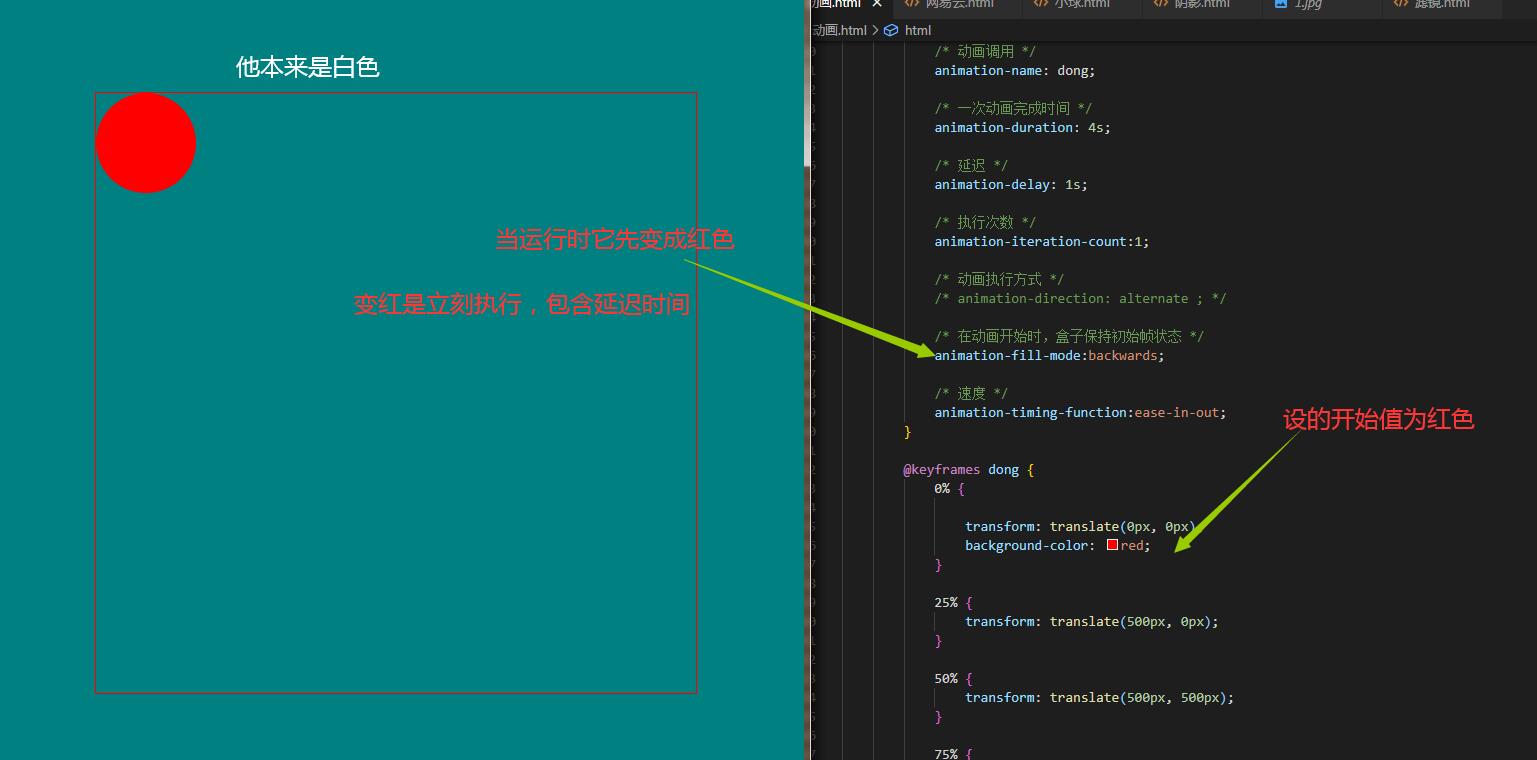
Task: Switch to the 小球.html tab
Action: click(x=1082, y=5)
